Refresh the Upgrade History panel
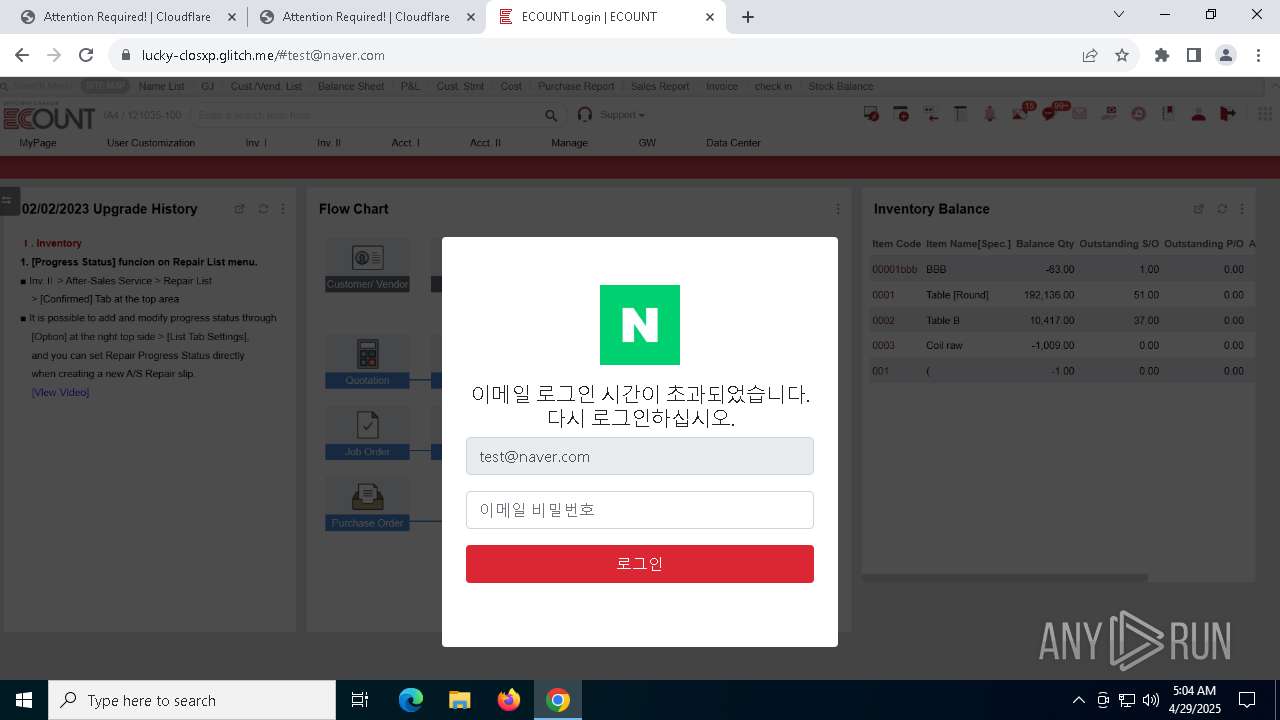Viewport: 1280px width, 720px height. 263,209
